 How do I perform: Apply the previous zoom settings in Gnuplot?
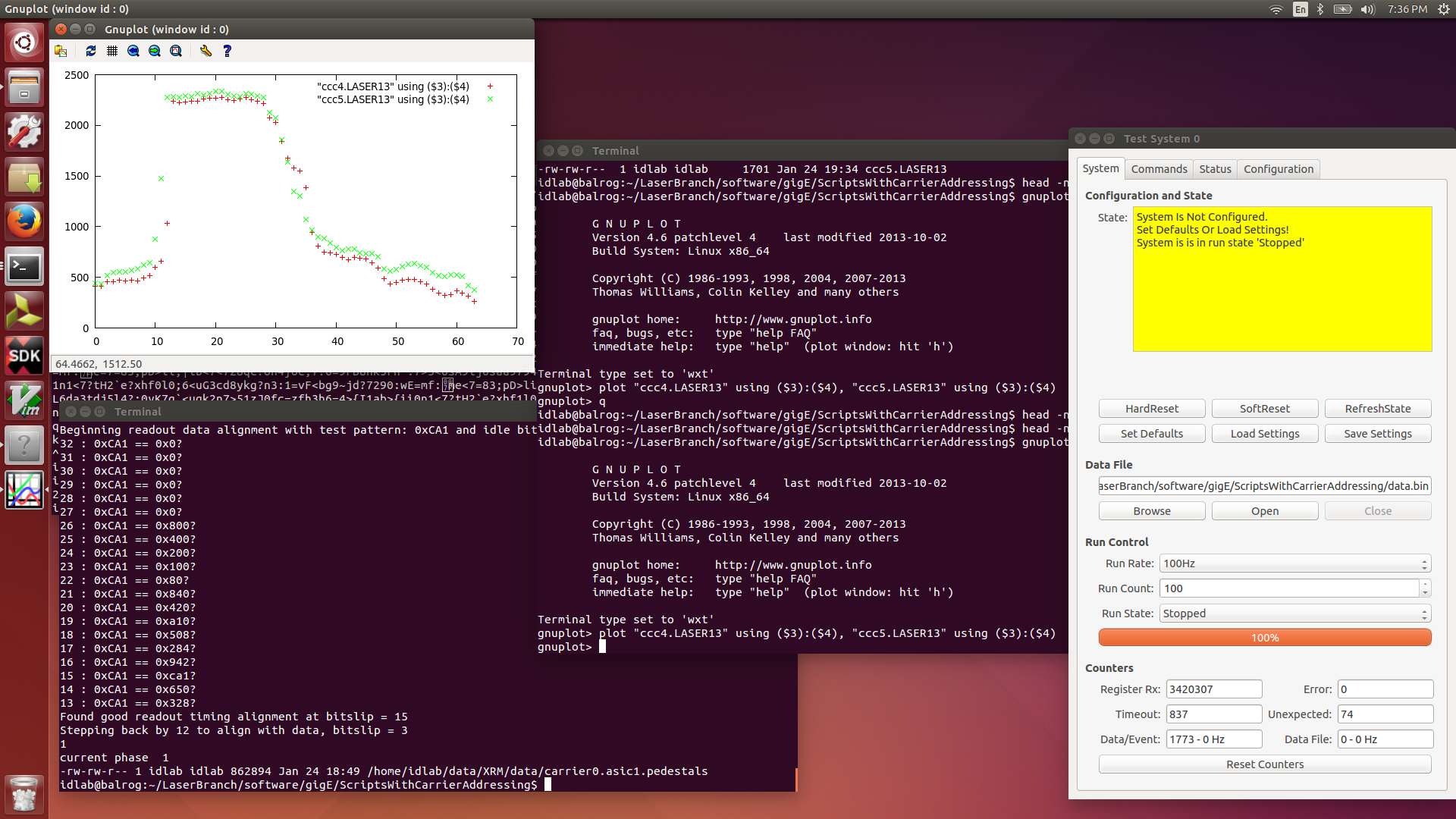click(133, 51)
